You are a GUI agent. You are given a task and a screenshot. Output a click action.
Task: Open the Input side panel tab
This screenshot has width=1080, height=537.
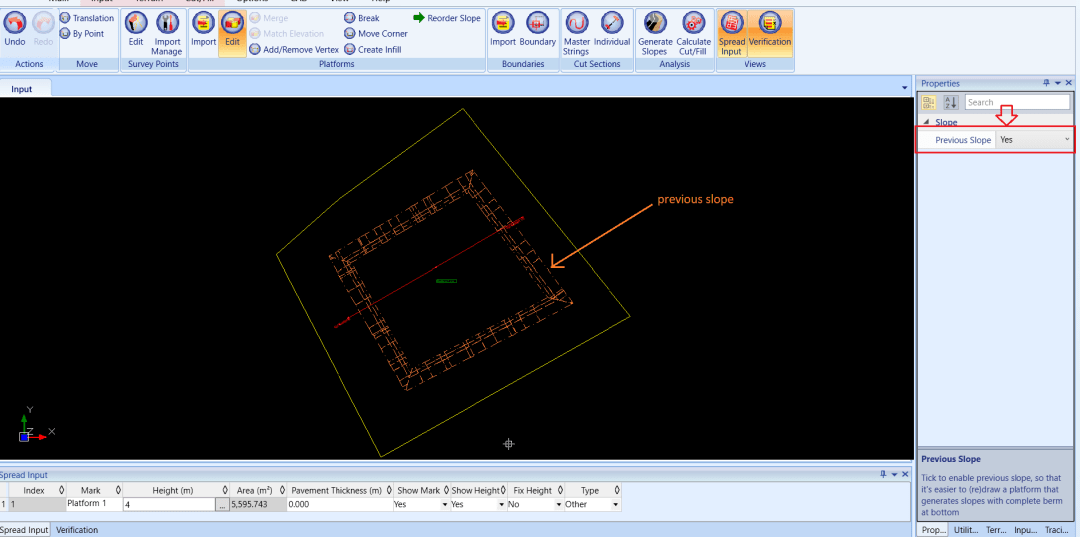pos(1025,530)
